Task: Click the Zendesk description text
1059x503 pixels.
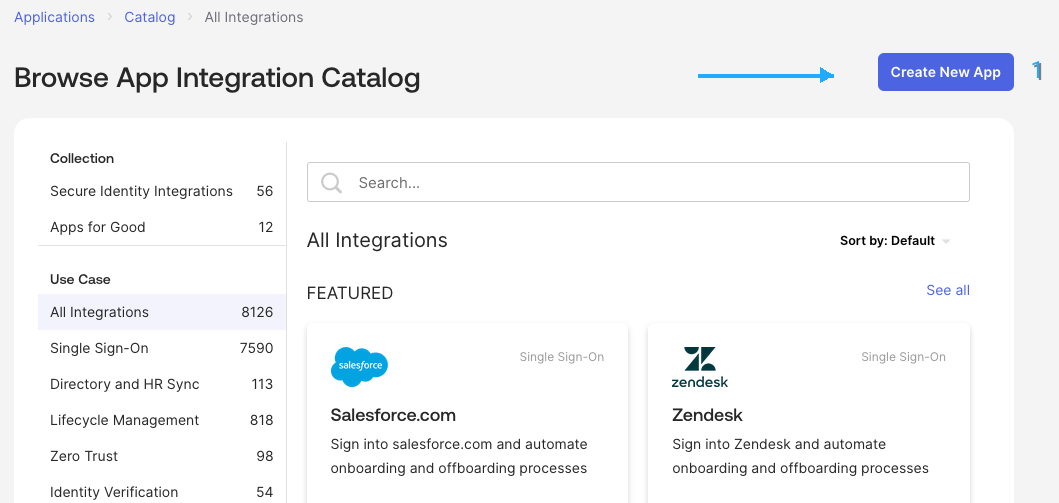Action: tap(800, 456)
